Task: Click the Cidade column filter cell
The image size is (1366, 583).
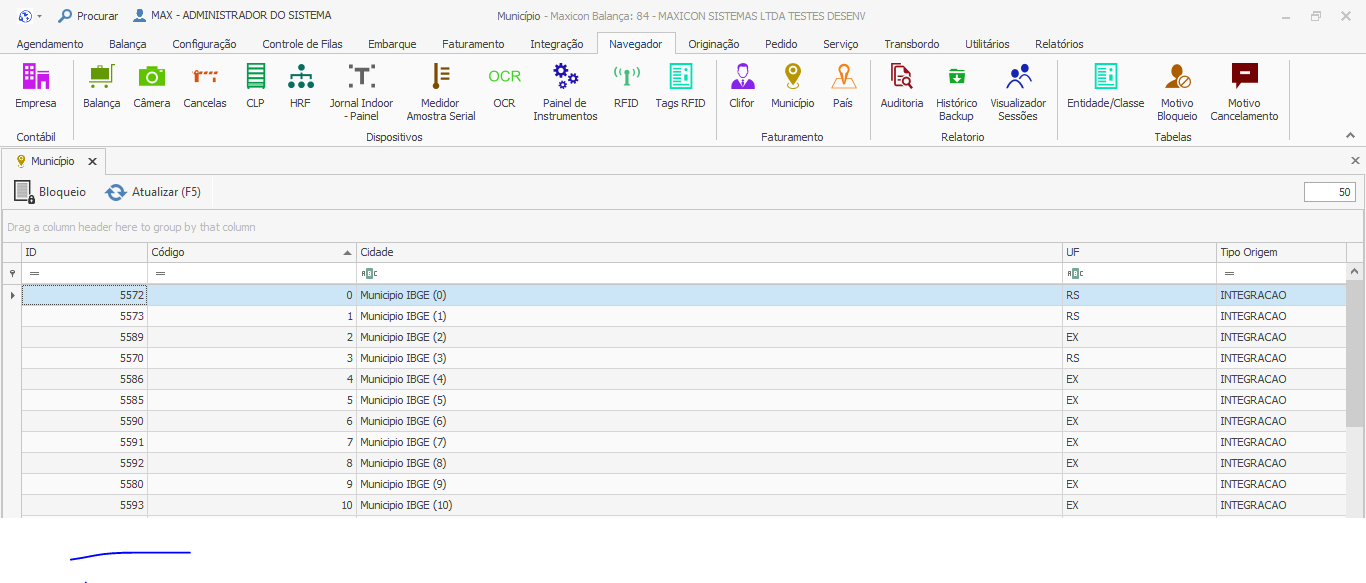Action: (x=709, y=273)
